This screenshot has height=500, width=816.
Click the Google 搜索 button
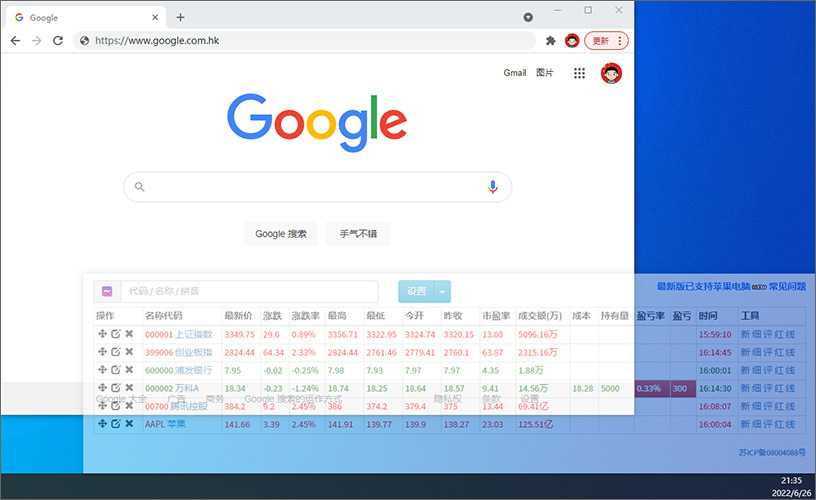click(x=281, y=234)
